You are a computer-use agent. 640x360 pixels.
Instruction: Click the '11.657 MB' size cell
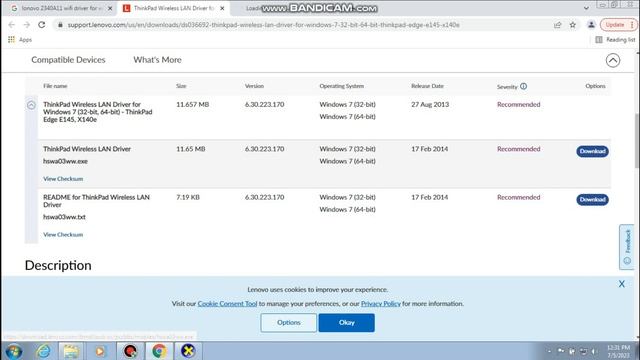click(x=193, y=104)
